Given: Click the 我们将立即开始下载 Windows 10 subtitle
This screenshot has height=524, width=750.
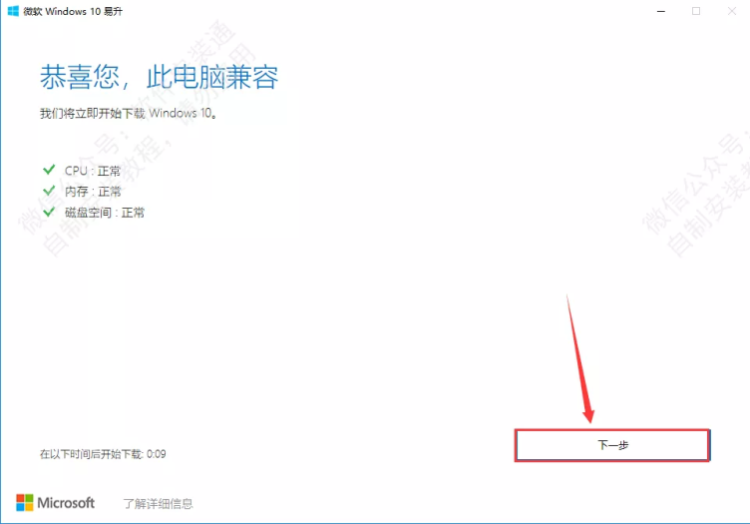Looking at the screenshot, I should tap(128, 113).
